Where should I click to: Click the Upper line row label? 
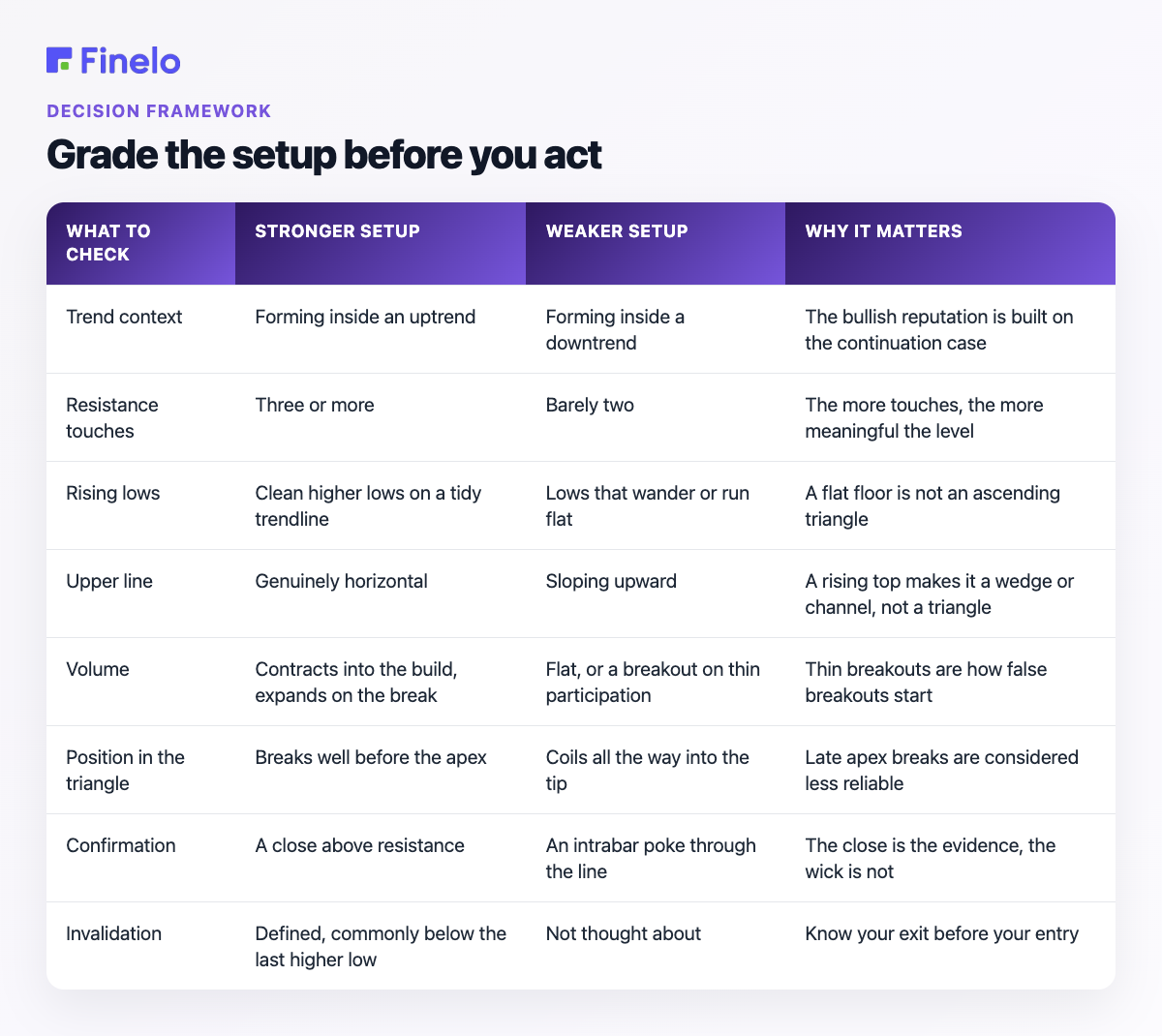109,581
